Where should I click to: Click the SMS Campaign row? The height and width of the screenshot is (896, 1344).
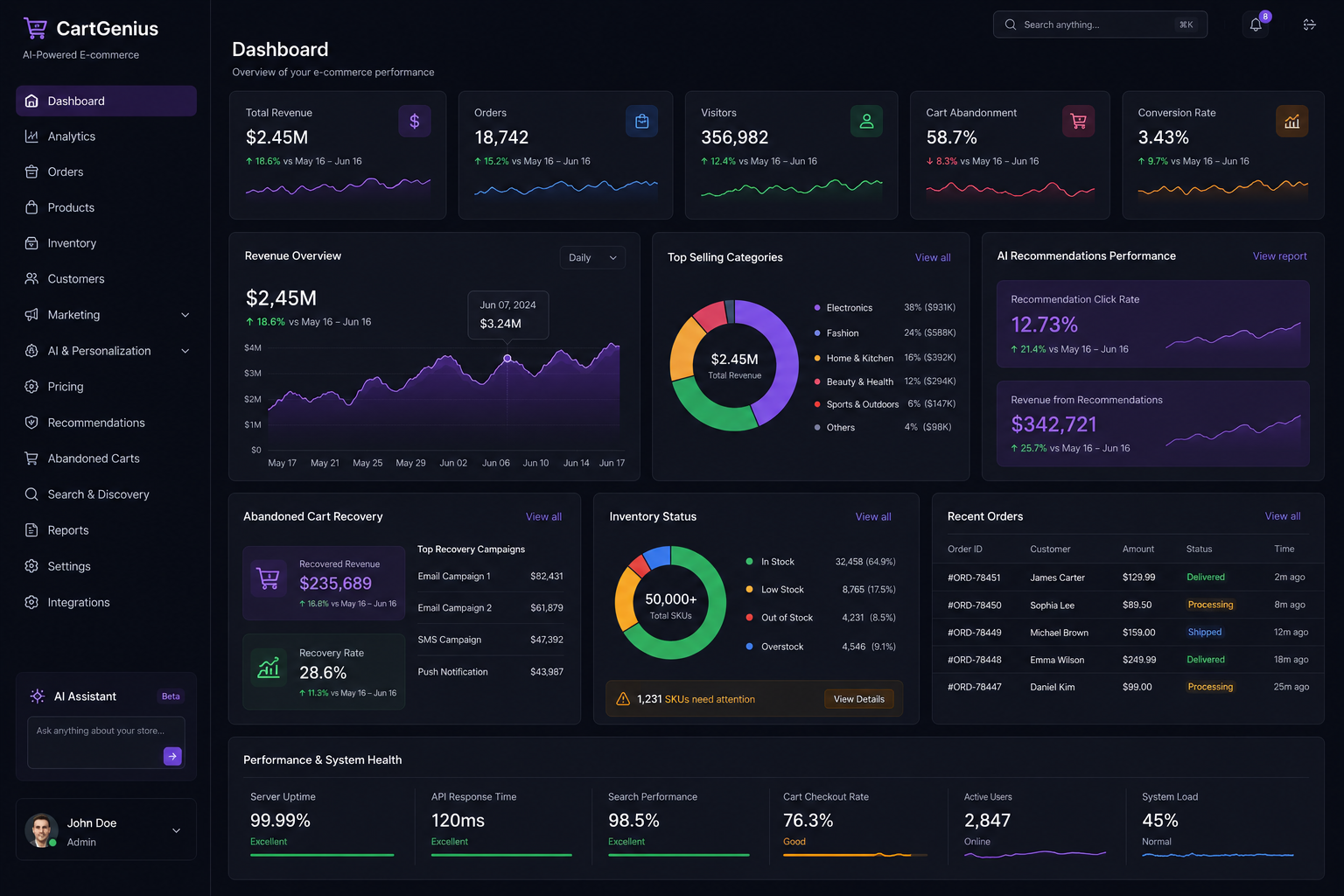click(490, 640)
